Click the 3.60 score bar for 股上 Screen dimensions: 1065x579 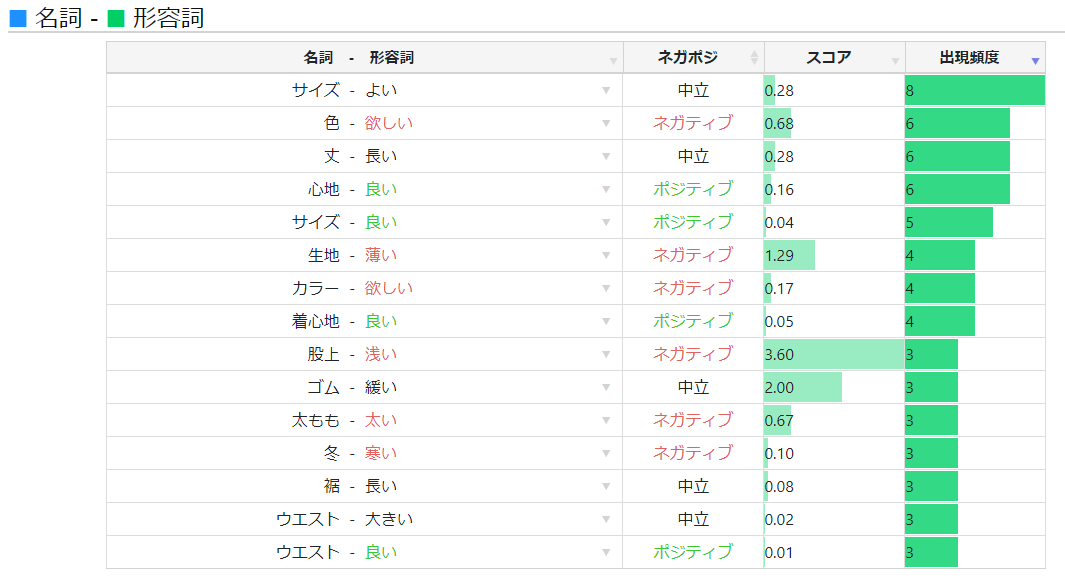[x=833, y=354]
